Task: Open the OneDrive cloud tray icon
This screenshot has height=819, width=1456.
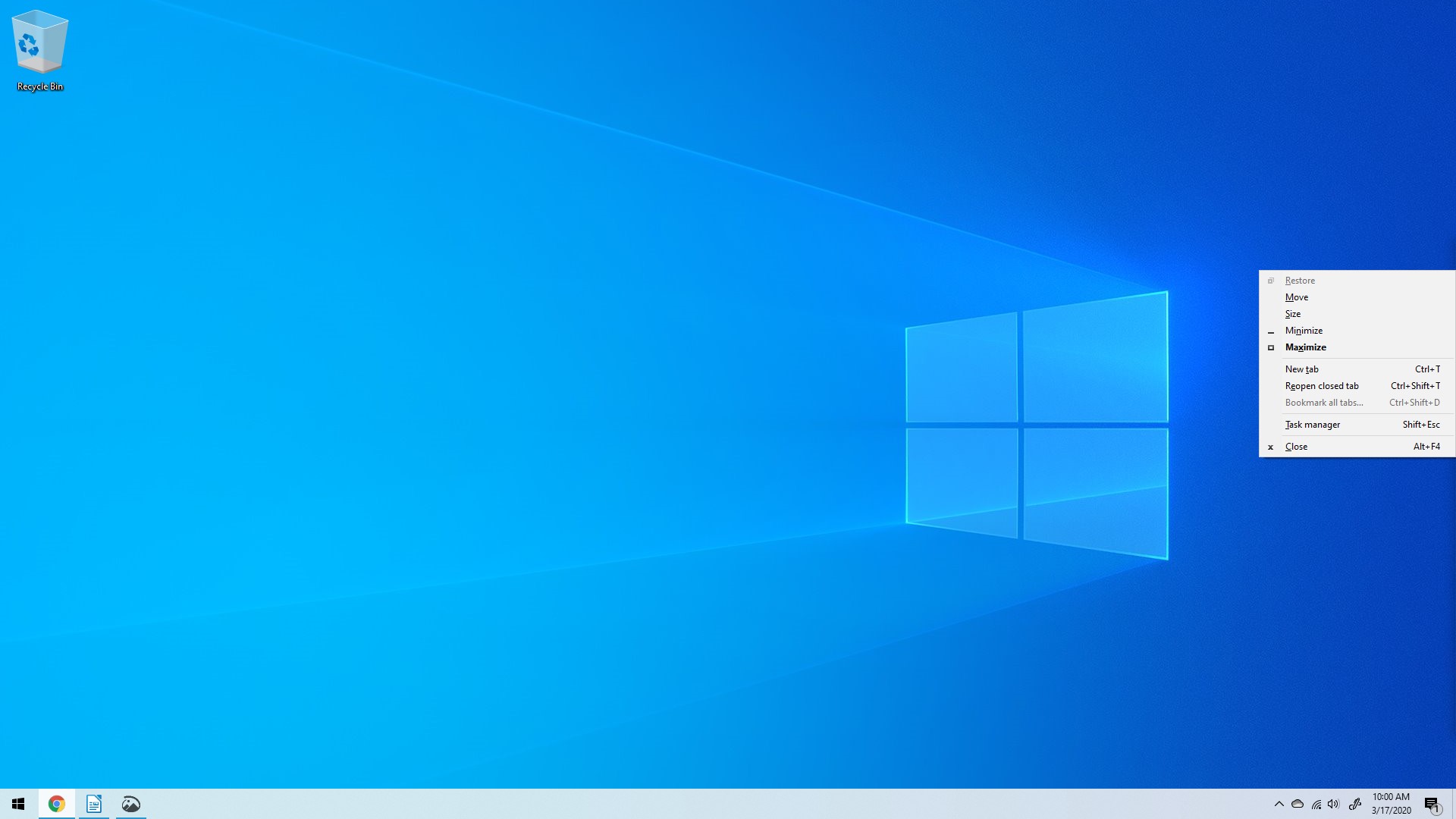Action: (1298, 804)
